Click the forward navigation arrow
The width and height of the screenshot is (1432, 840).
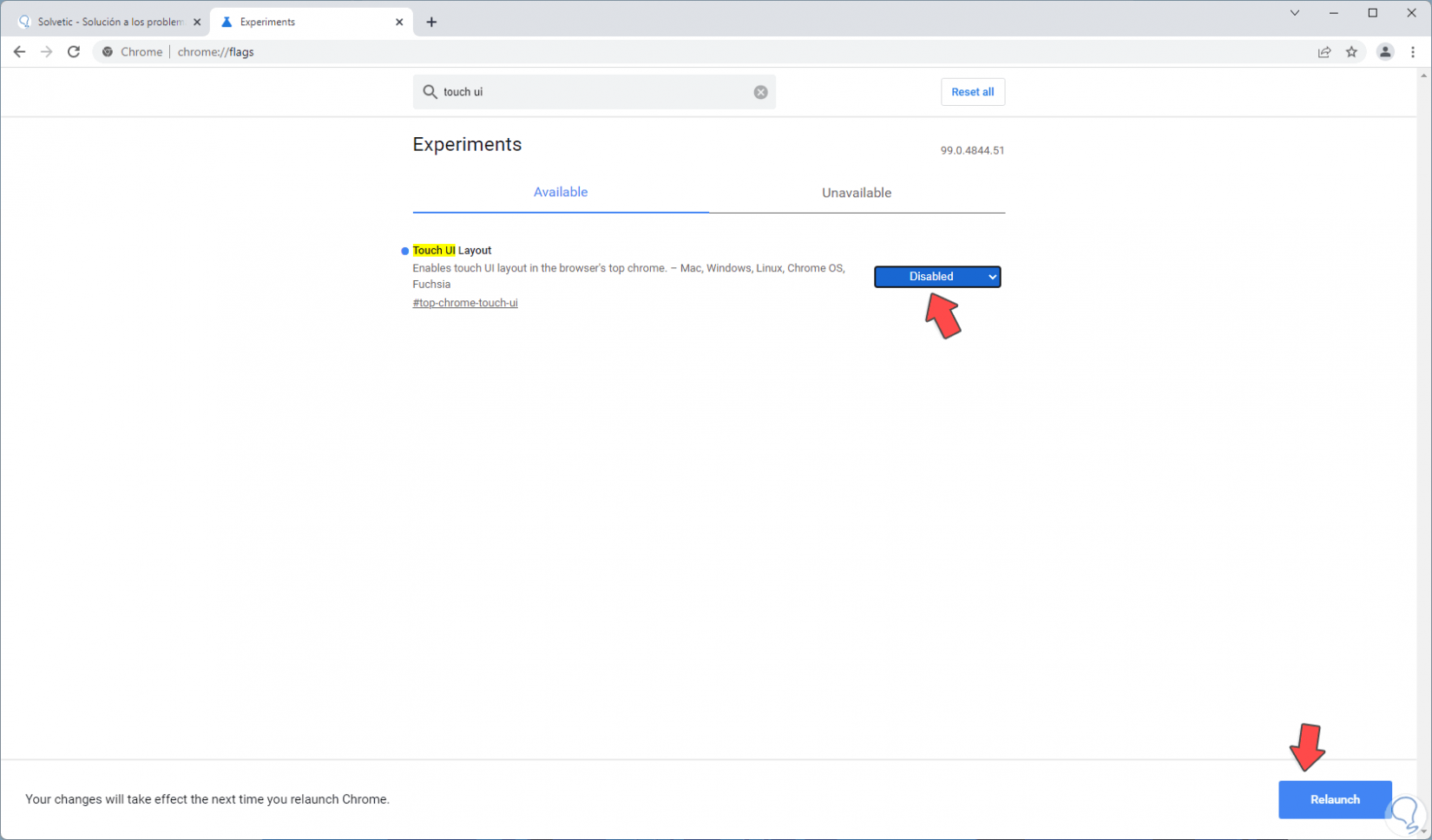[46, 52]
